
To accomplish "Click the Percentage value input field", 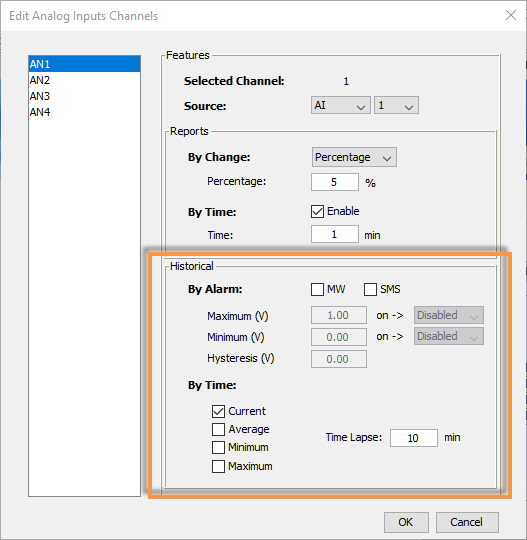I will click(x=334, y=182).
